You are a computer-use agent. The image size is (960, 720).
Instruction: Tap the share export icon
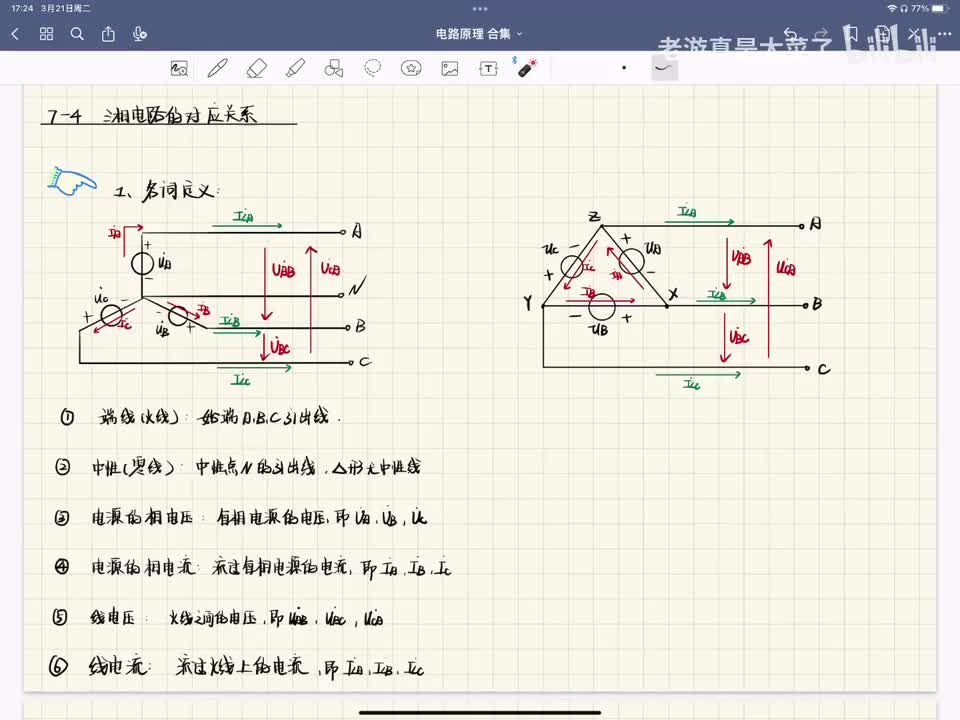108,34
